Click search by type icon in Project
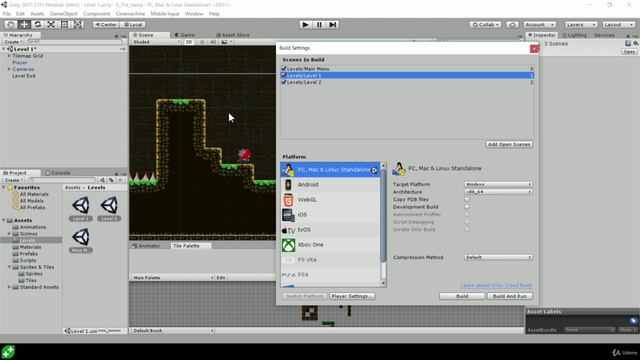 (x=102, y=180)
